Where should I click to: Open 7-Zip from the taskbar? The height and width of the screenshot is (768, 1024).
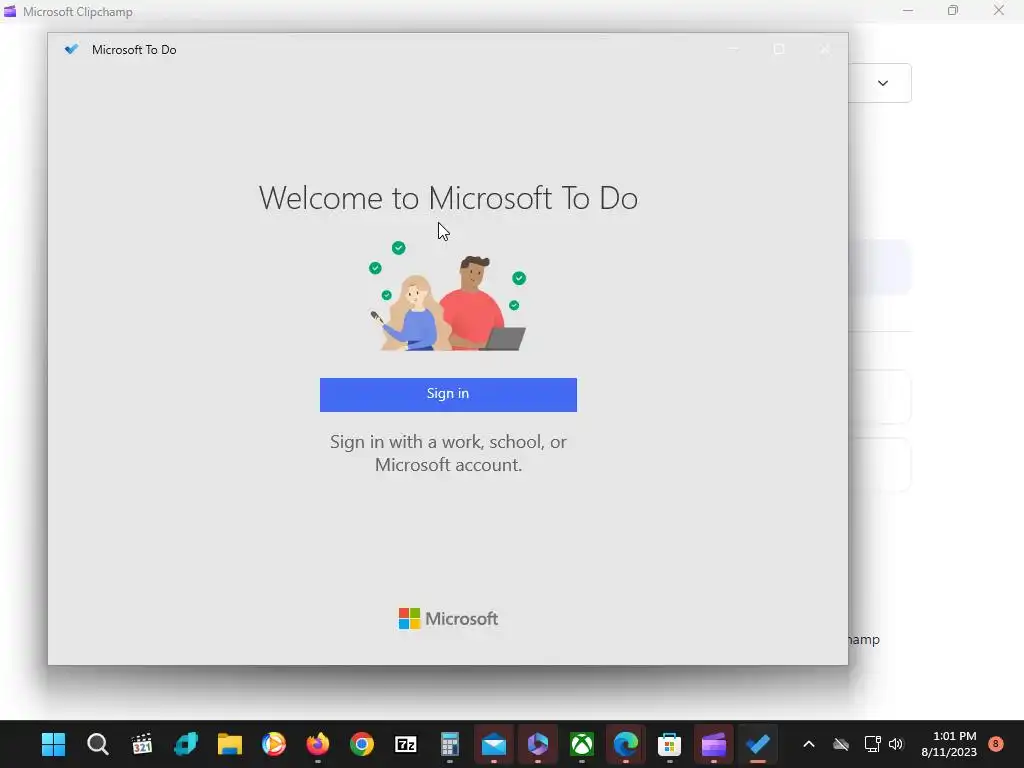pyautogui.click(x=406, y=744)
